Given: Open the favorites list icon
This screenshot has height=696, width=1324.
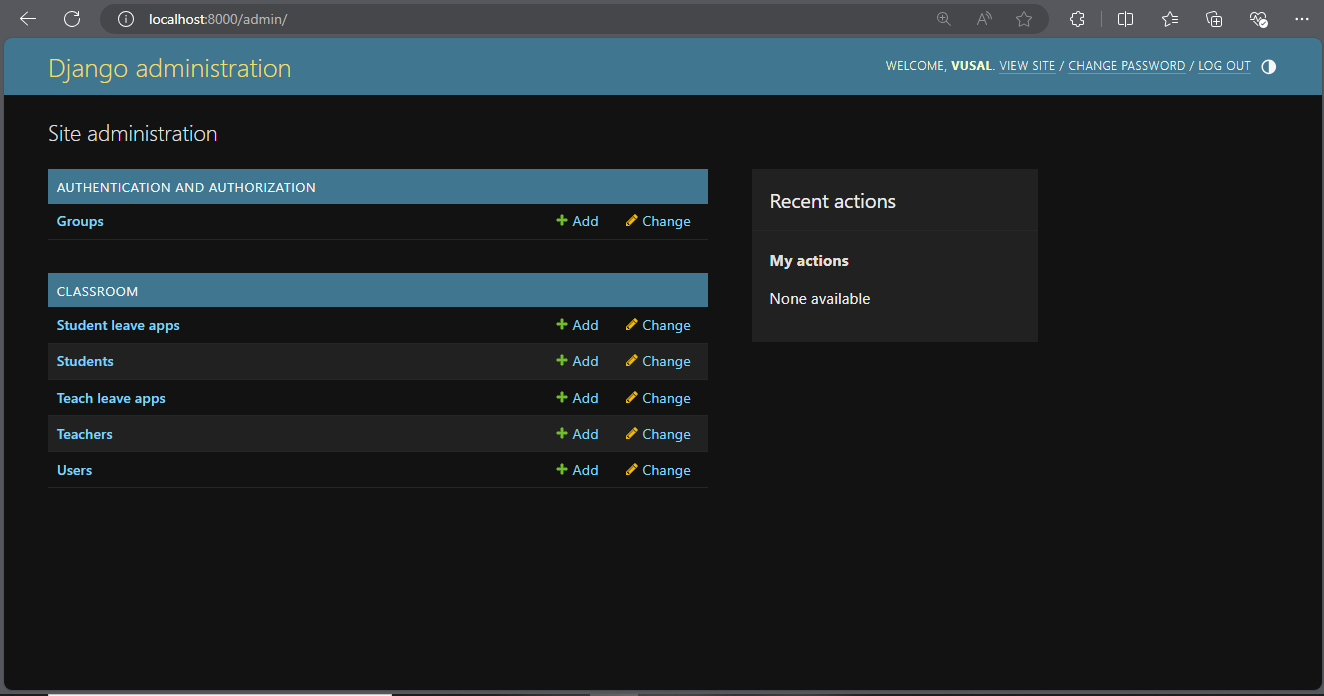Looking at the screenshot, I should pyautogui.click(x=1170, y=19).
